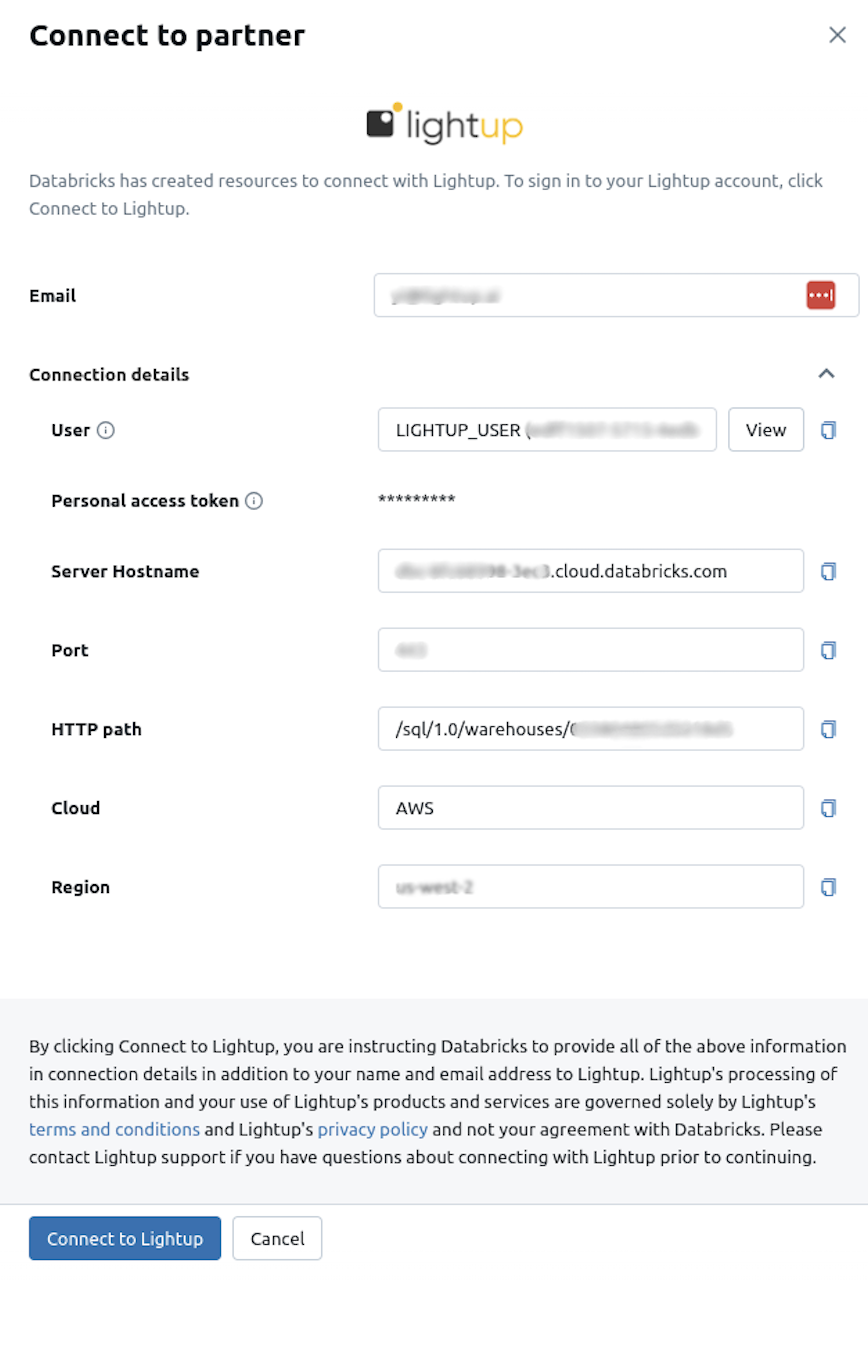Click the Lightup partner logo
The height and width of the screenshot is (1362, 868).
(444, 123)
